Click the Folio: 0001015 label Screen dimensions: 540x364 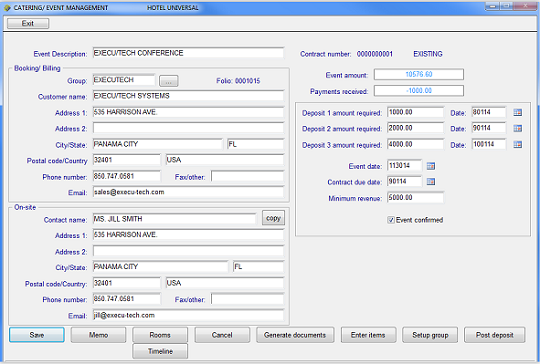(x=238, y=81)
